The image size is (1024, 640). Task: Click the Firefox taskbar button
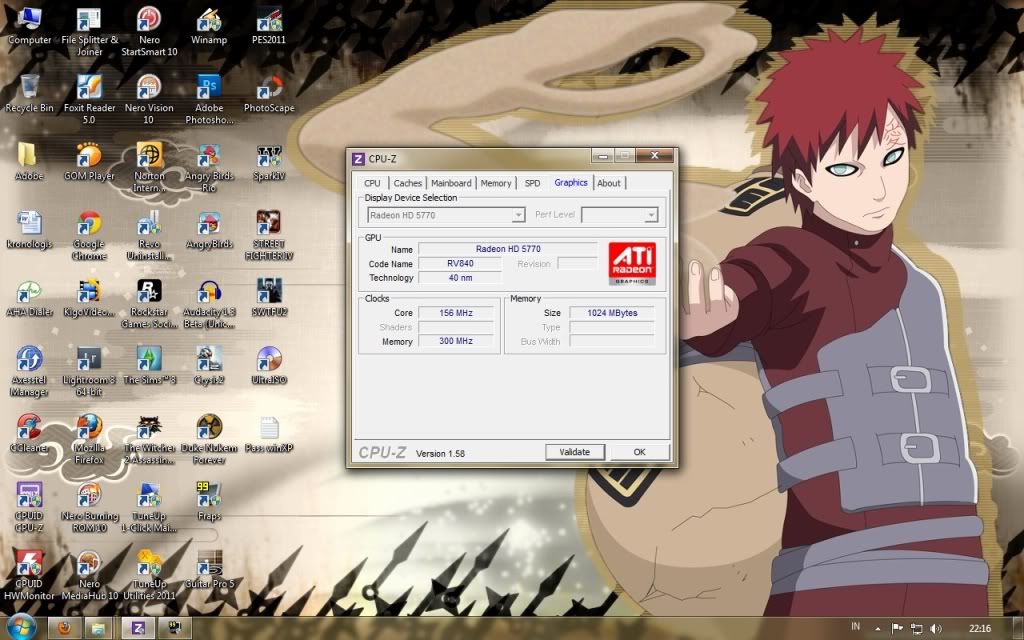coord(65,628)
